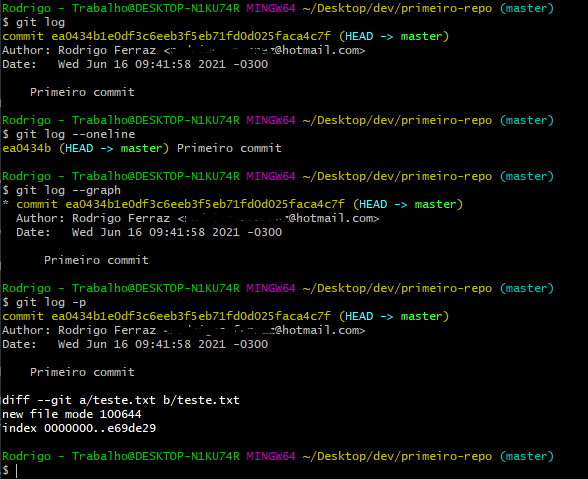The height and width of the screenshot is (479, 588).
Task: Click the line "new file mode 100644"
Action: coord(72,414)
